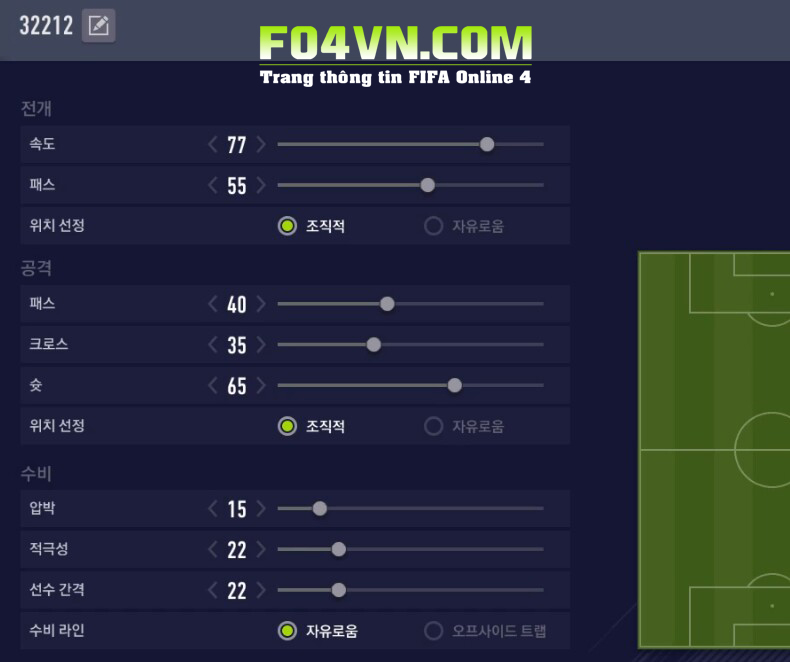The height and width of the screenshot is (662, 790).
Task: Increase 적극성 value with right arrow
Action: point(261,549)
